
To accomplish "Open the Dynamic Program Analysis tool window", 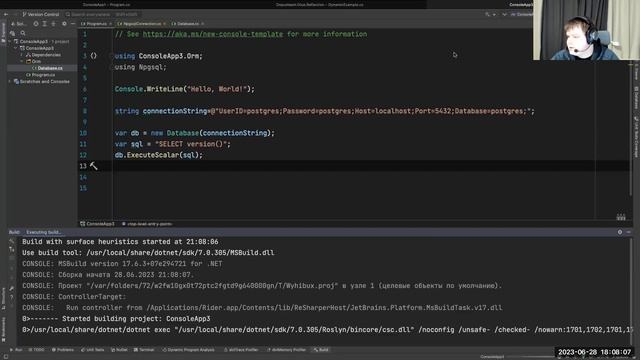I will click(188, 350).
